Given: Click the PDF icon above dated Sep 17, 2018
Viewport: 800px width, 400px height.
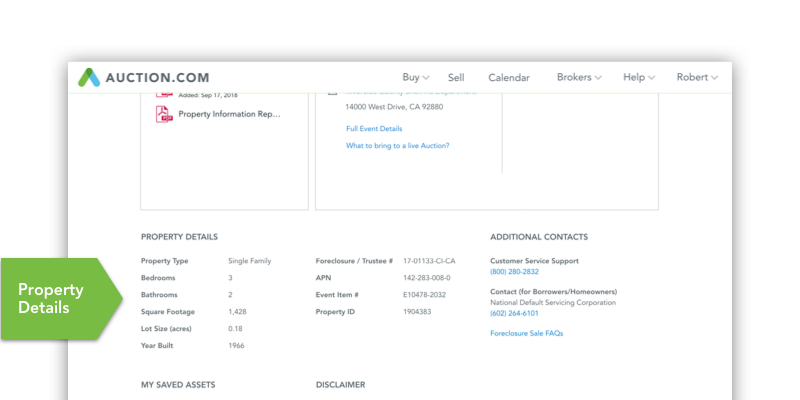Looking at the screenshot, I should (x=164, y=93).
